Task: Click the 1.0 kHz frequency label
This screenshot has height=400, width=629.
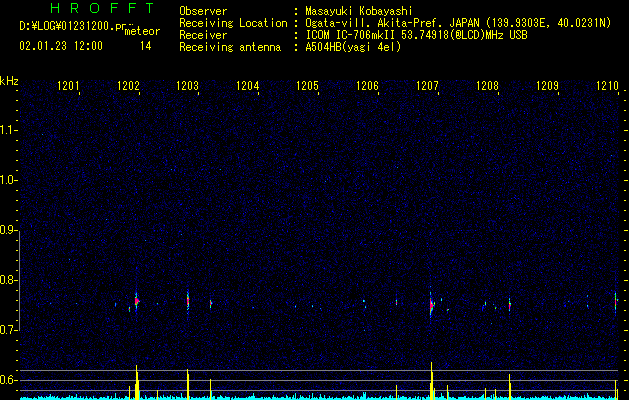Action: tap(7, 180)
